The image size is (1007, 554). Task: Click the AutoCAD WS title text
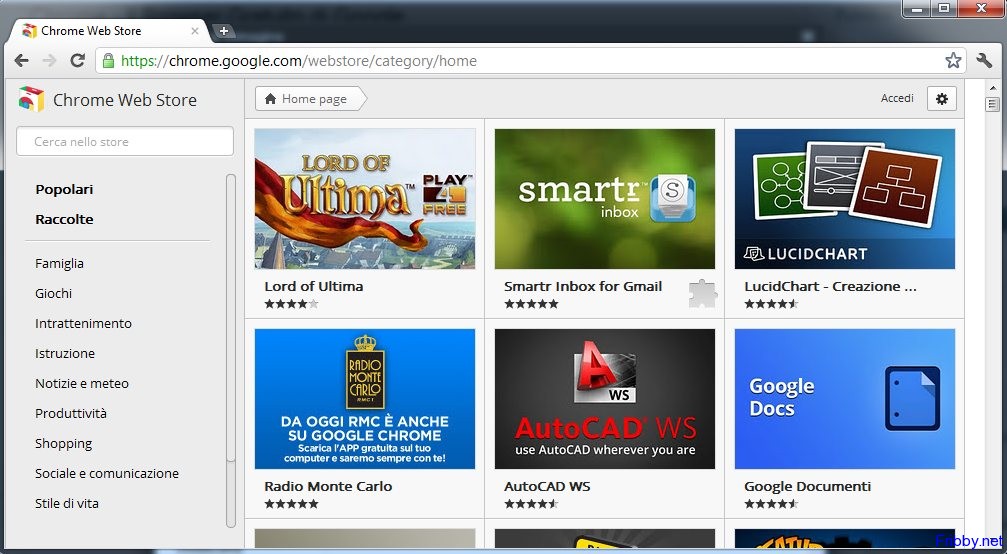point(547,487)
